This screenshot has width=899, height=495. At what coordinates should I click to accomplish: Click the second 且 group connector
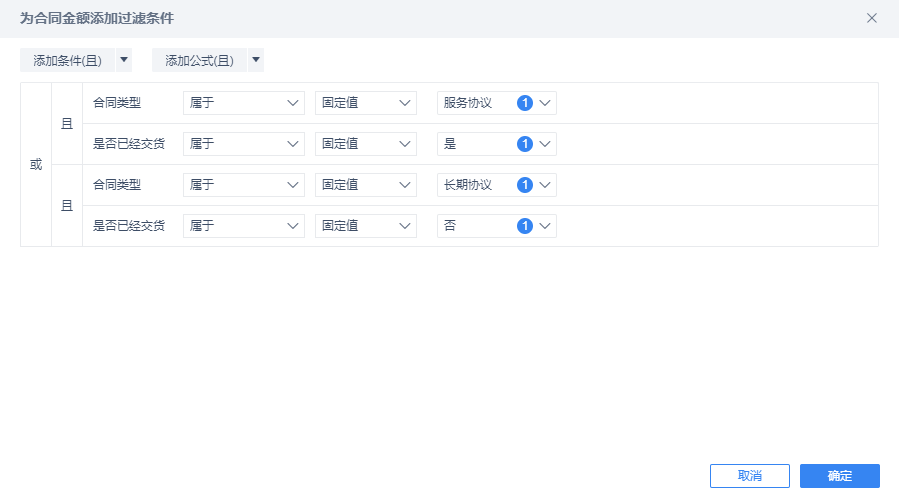67,206
